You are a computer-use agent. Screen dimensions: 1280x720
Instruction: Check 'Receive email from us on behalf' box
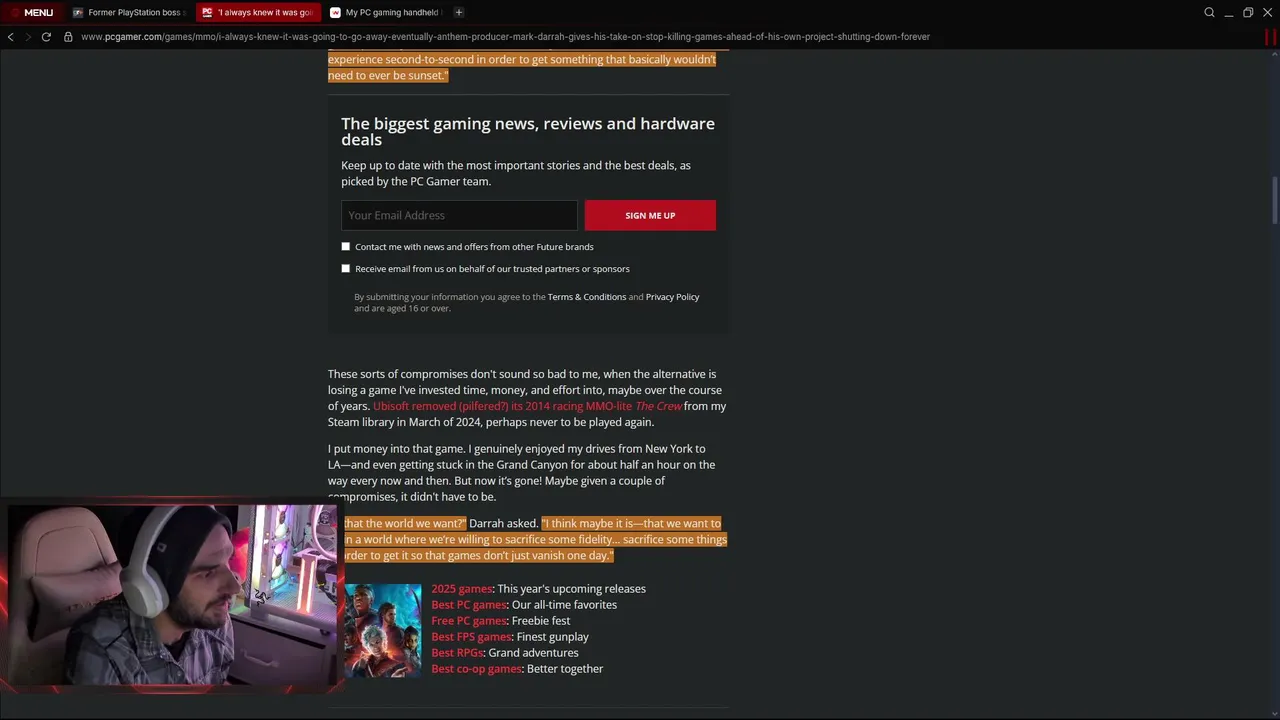coord(346,268)
